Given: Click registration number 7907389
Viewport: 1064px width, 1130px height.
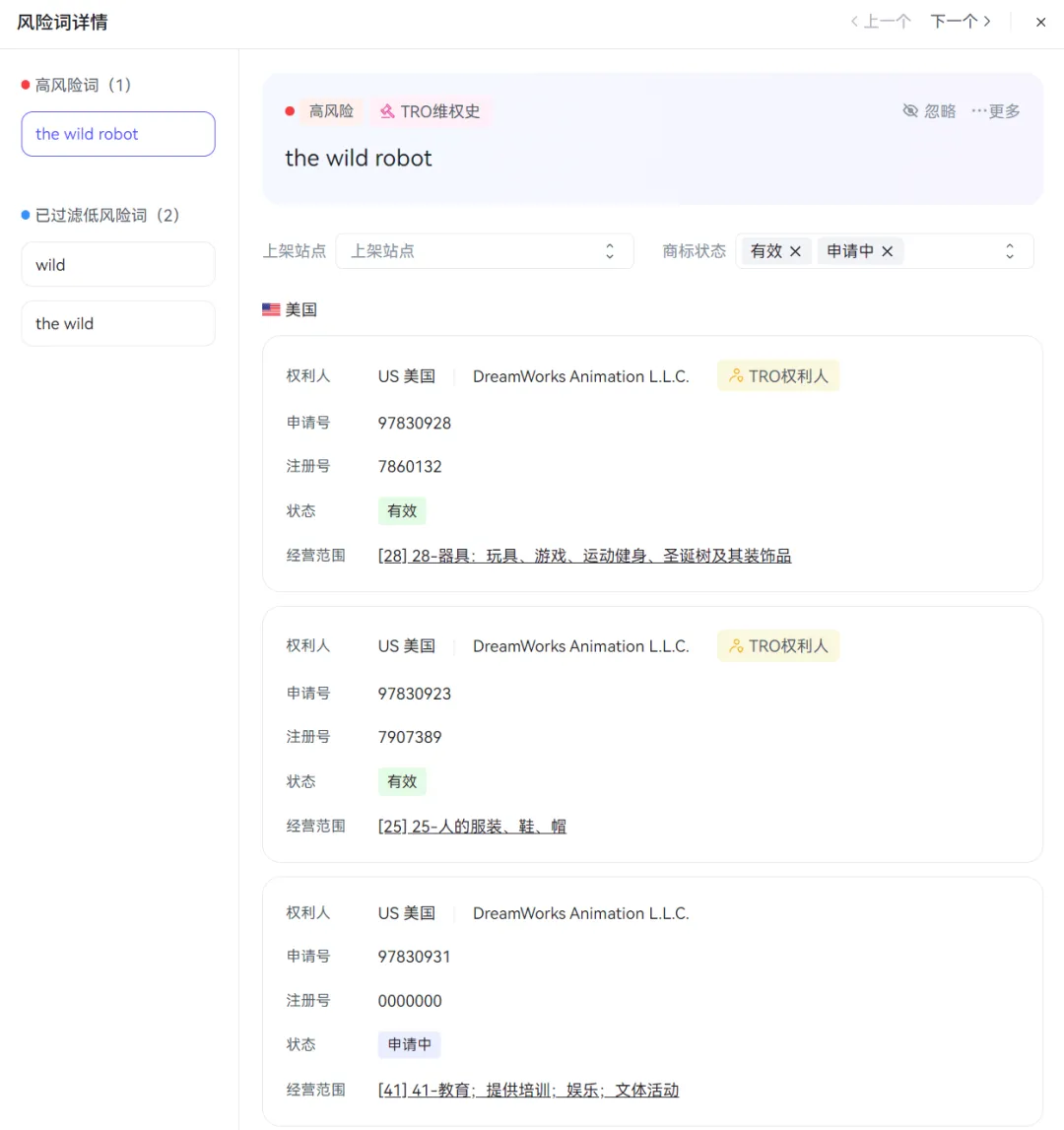Looking at the screenshot, I should pyautogui.click(x=410, y=737).
